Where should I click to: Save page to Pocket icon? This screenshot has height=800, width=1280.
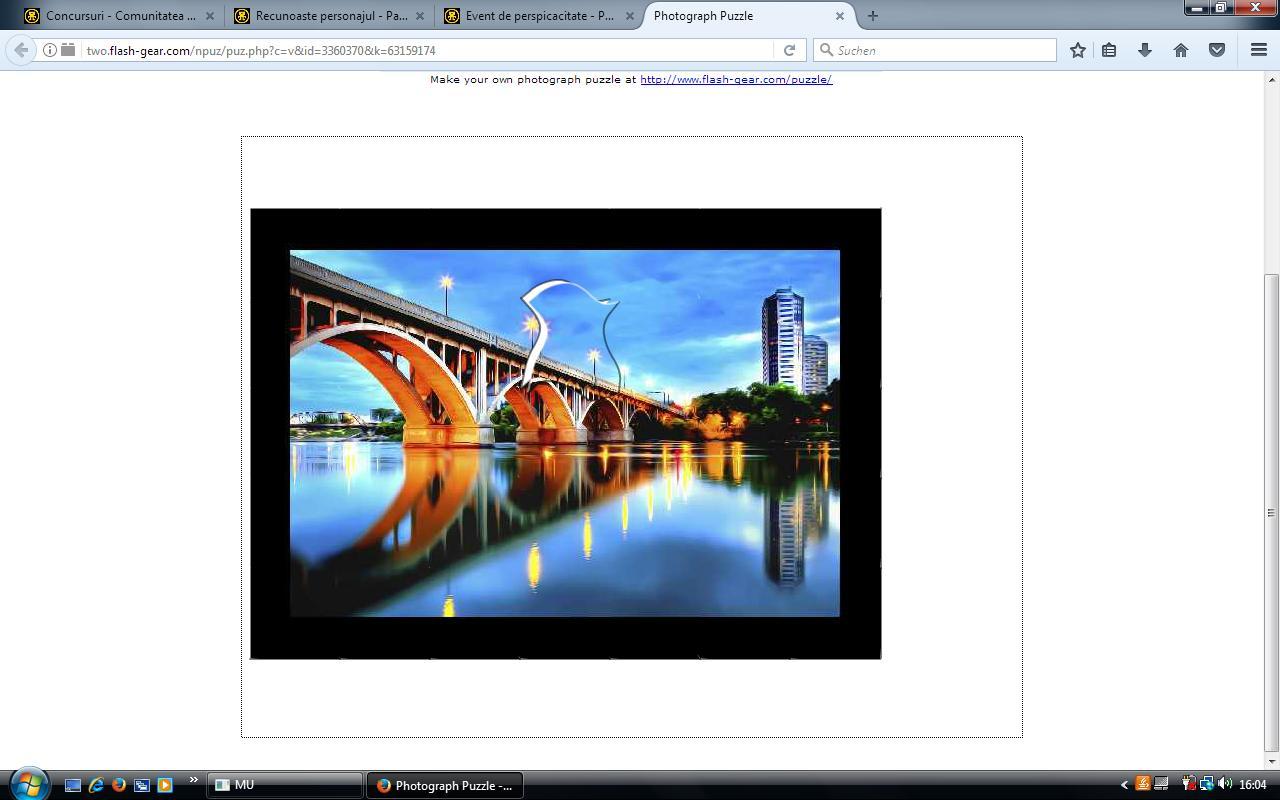pos(1217,50)
